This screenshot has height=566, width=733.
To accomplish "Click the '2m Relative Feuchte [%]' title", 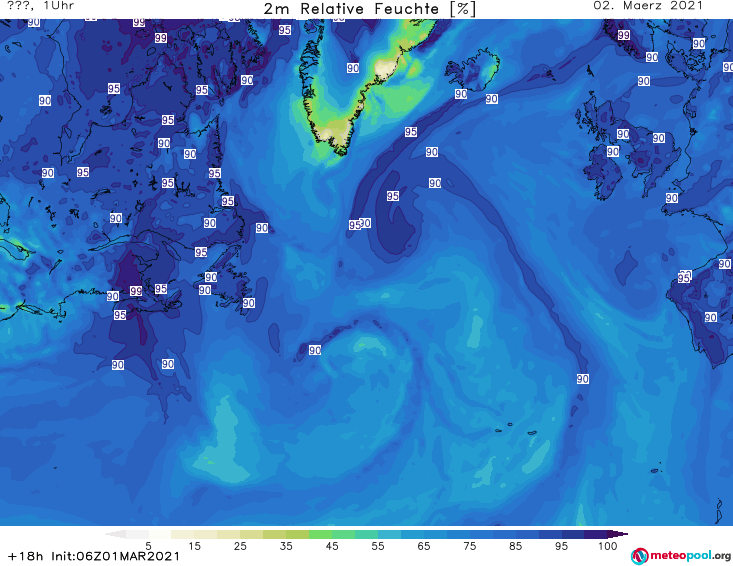I will coord(369,9).
